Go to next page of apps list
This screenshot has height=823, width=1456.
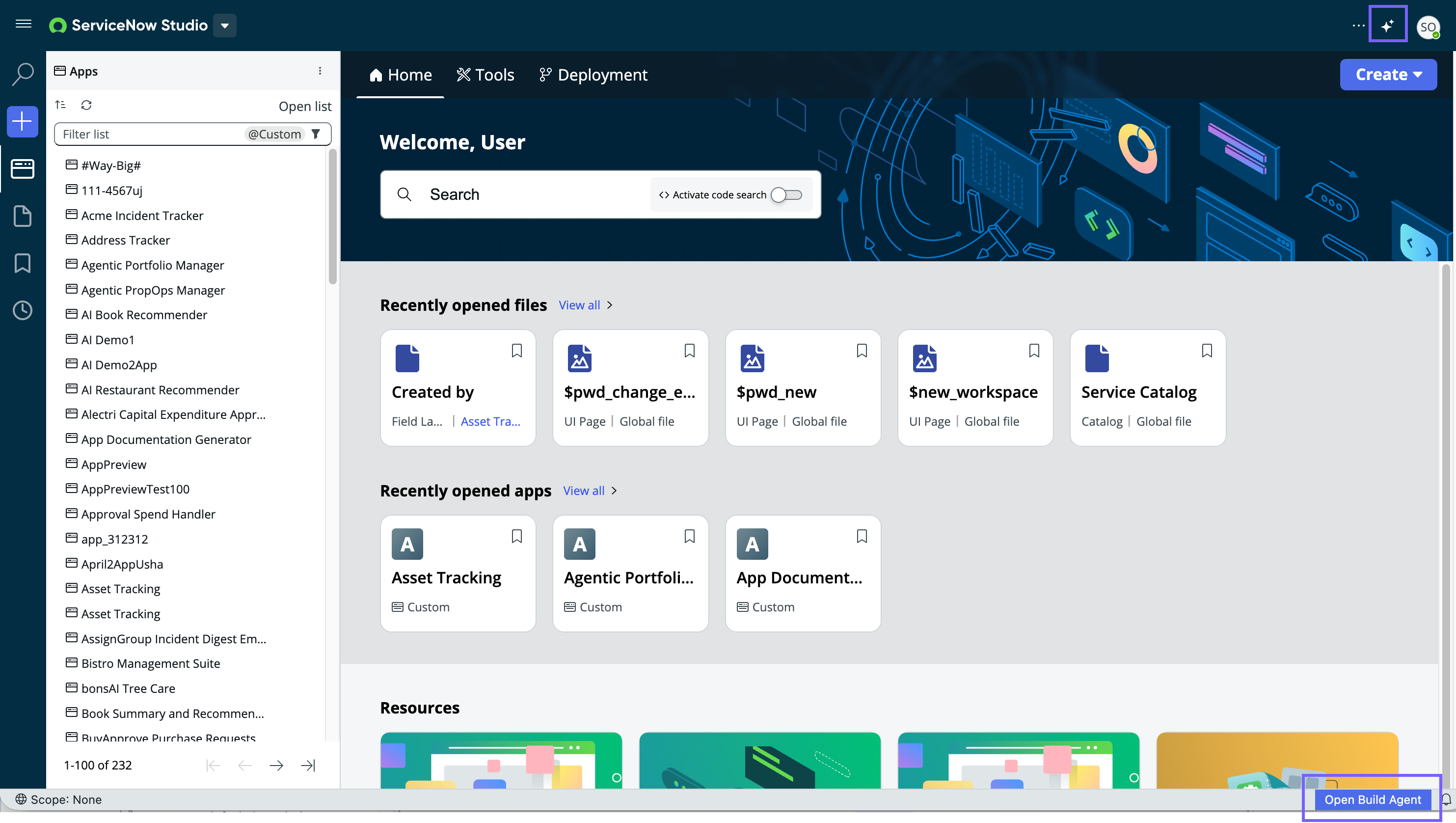276,766
